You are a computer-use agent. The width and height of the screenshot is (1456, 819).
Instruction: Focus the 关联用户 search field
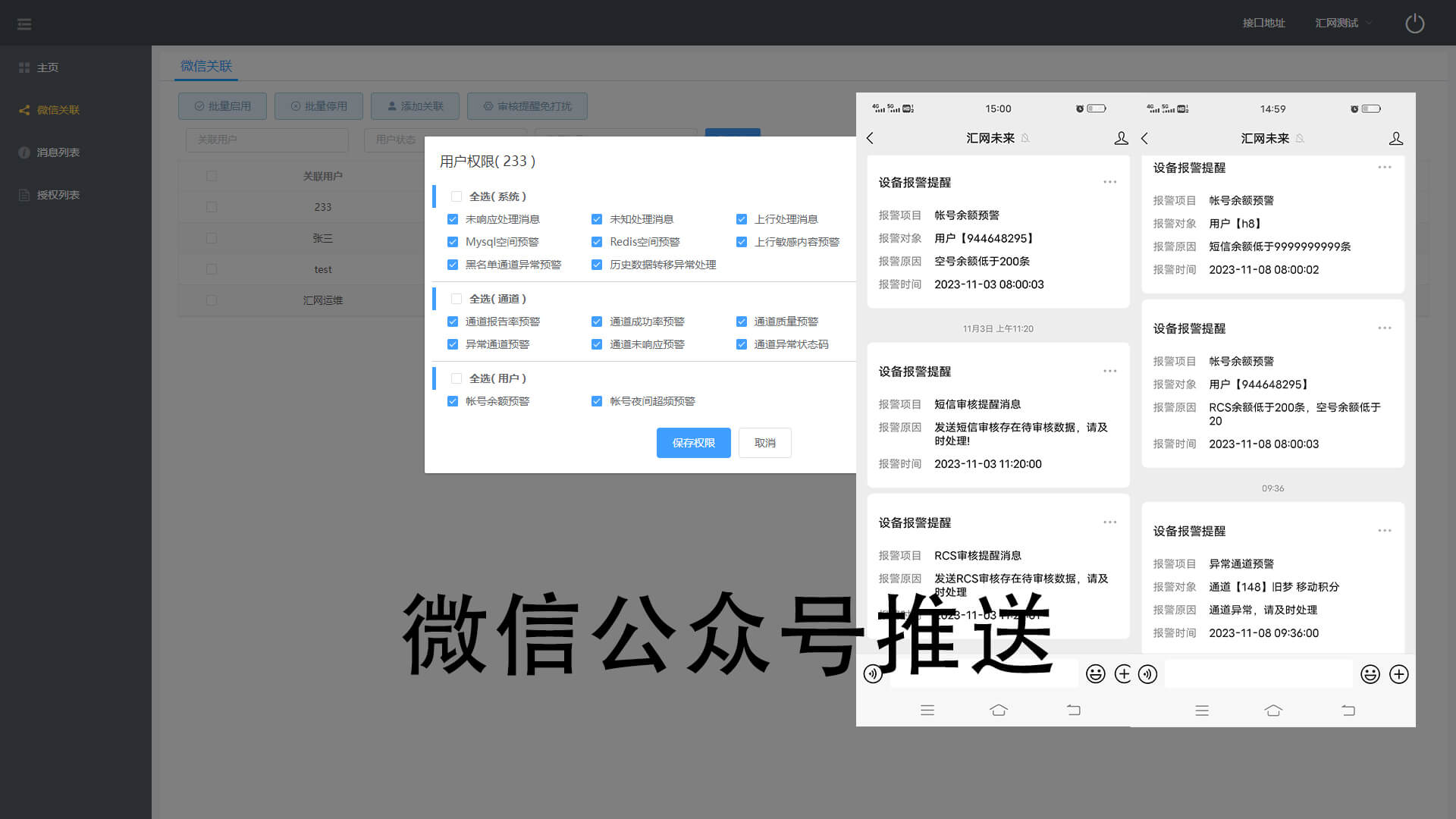click(x=267, y=140)
